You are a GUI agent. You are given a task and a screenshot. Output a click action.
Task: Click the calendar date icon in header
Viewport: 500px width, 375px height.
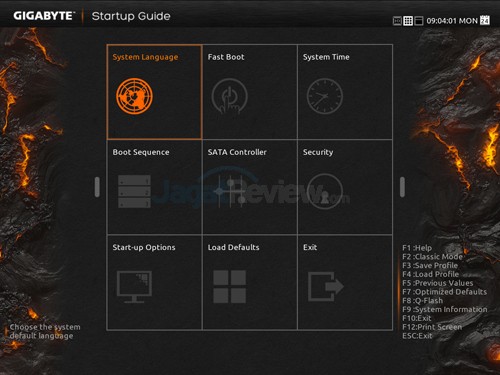pyautogui.click(x=485, y=20)
